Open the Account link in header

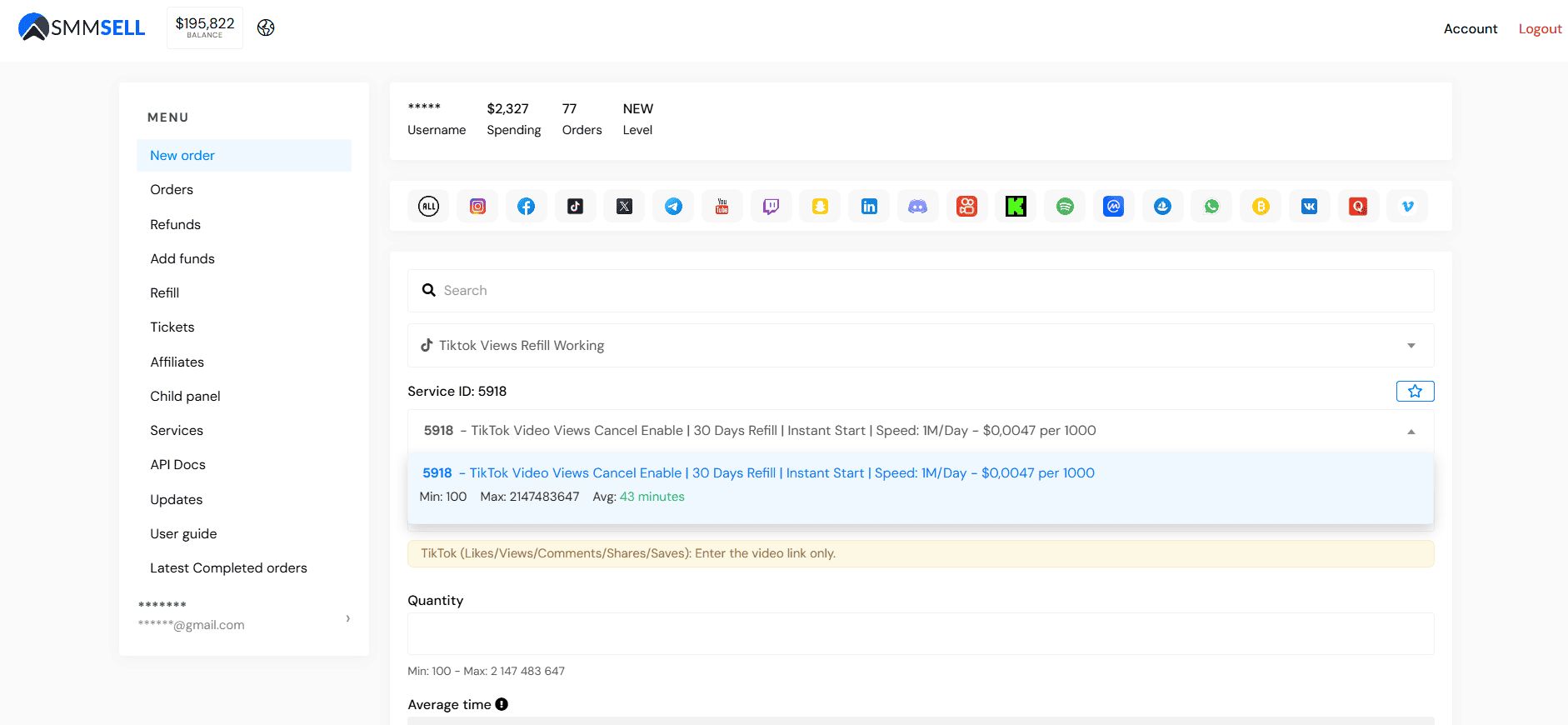click(1471, 28)
